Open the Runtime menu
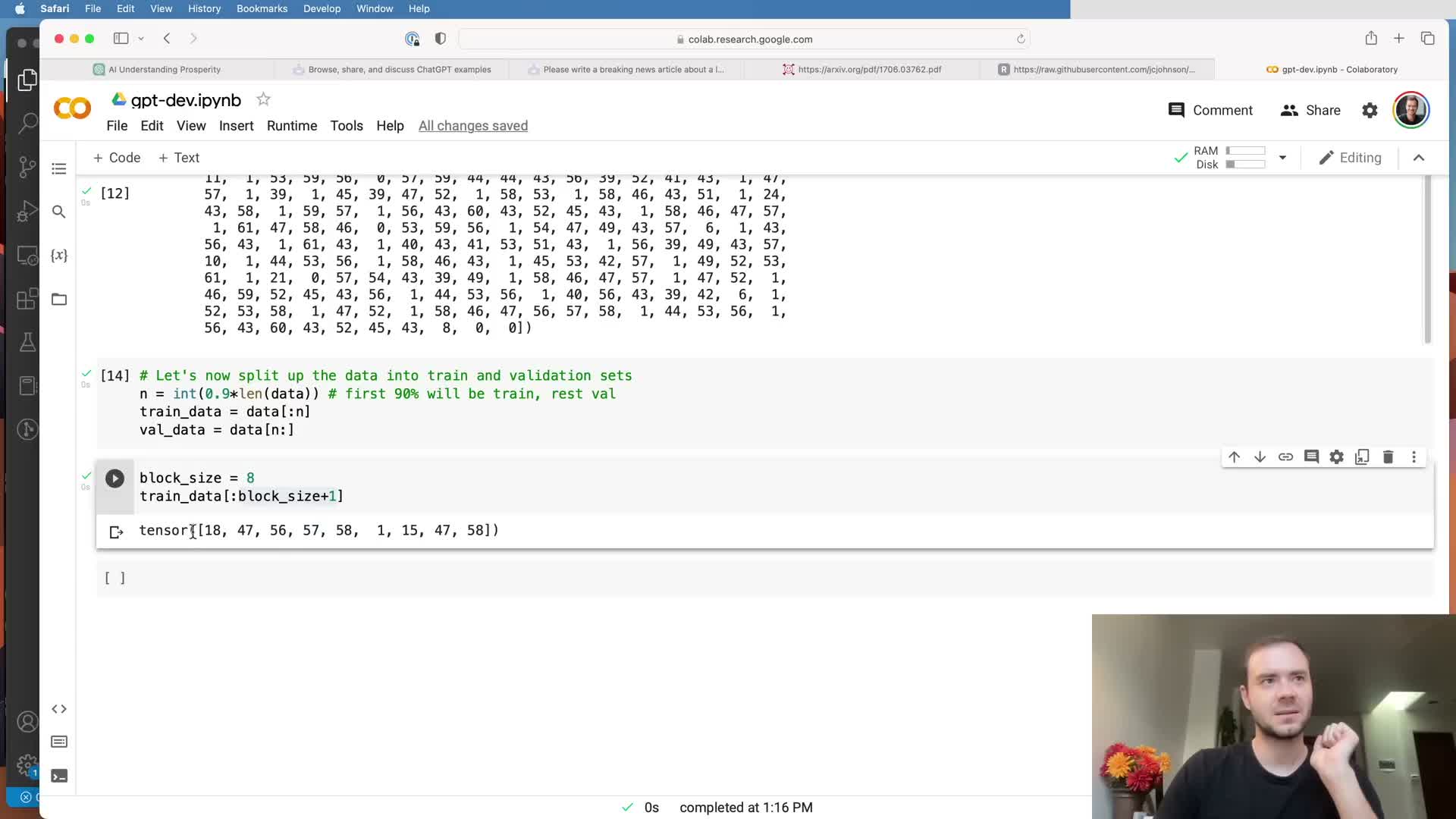1456x819 pixels. [291, 126]
